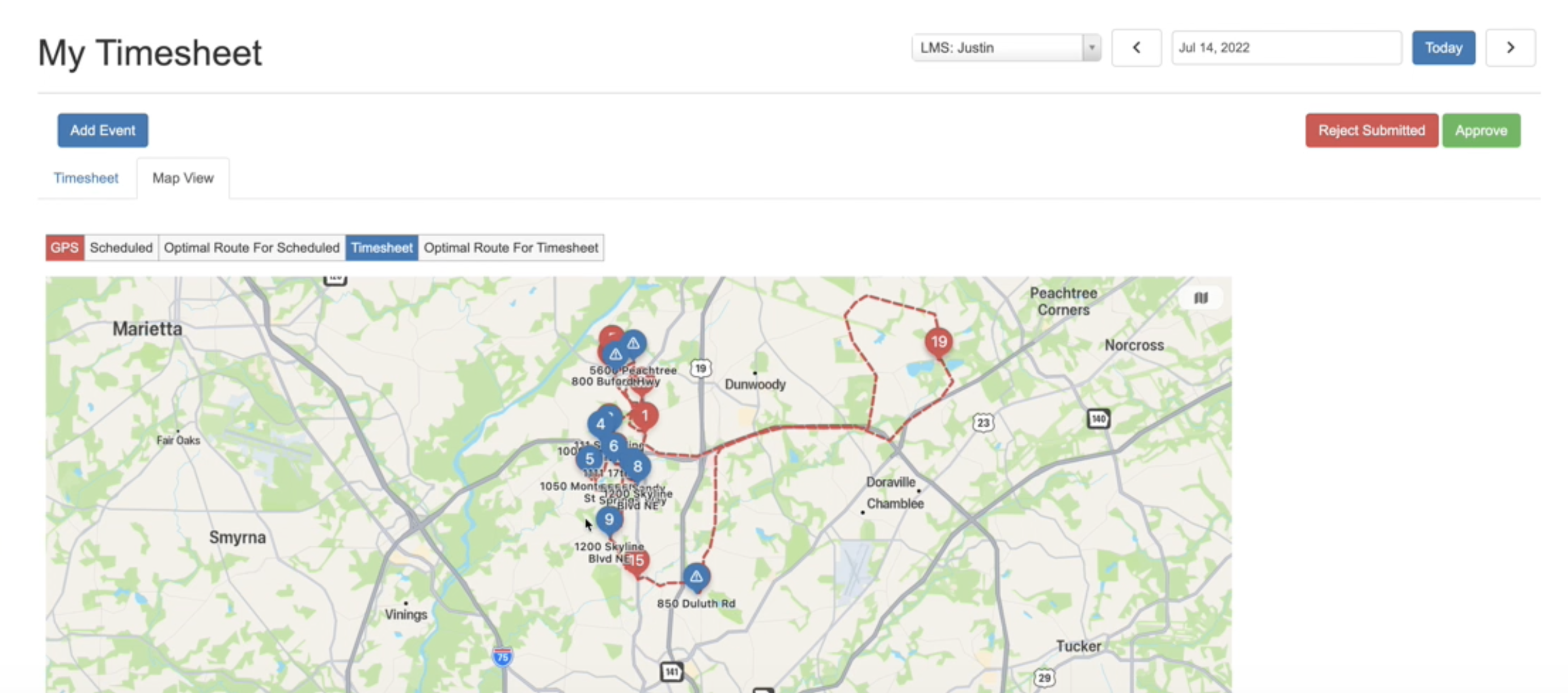
Task: Switch to the Timesheet tab
Action: (x=86, y=178)
